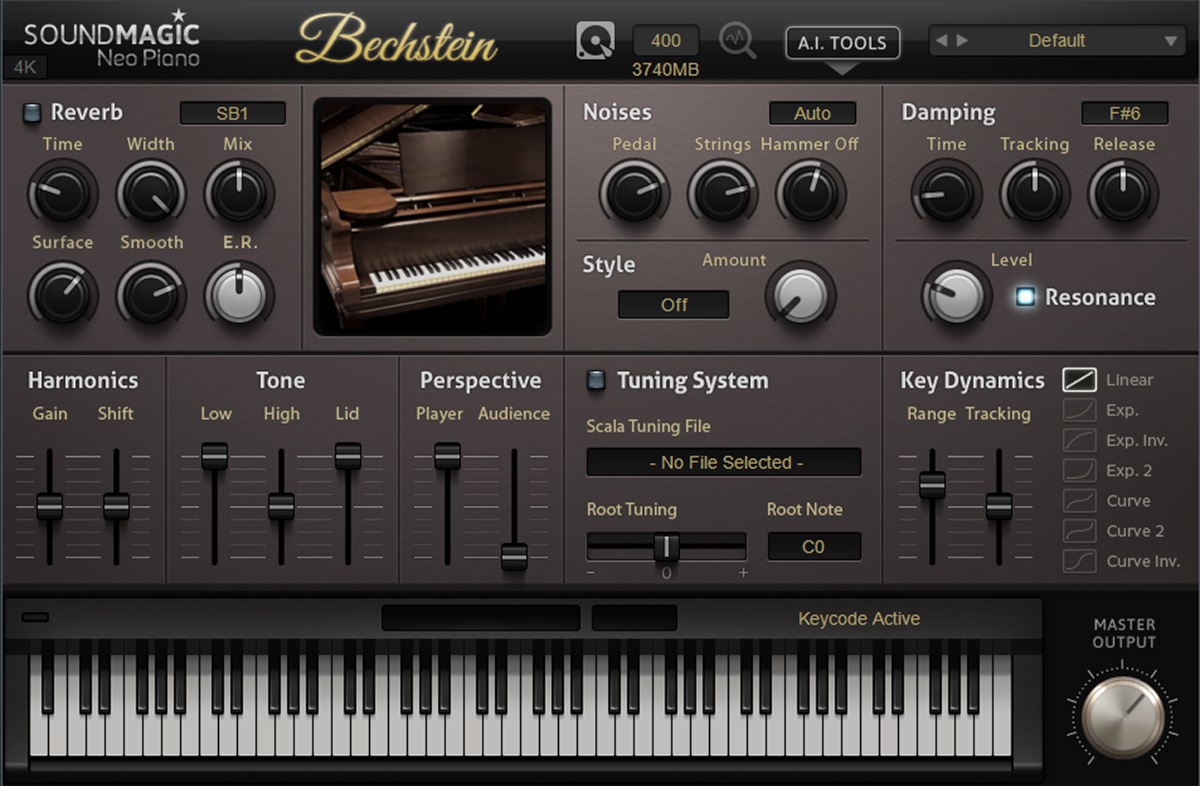Click the next preset arrow
The width and height of the screenshot is (1200, 786).
pos(962,41)
